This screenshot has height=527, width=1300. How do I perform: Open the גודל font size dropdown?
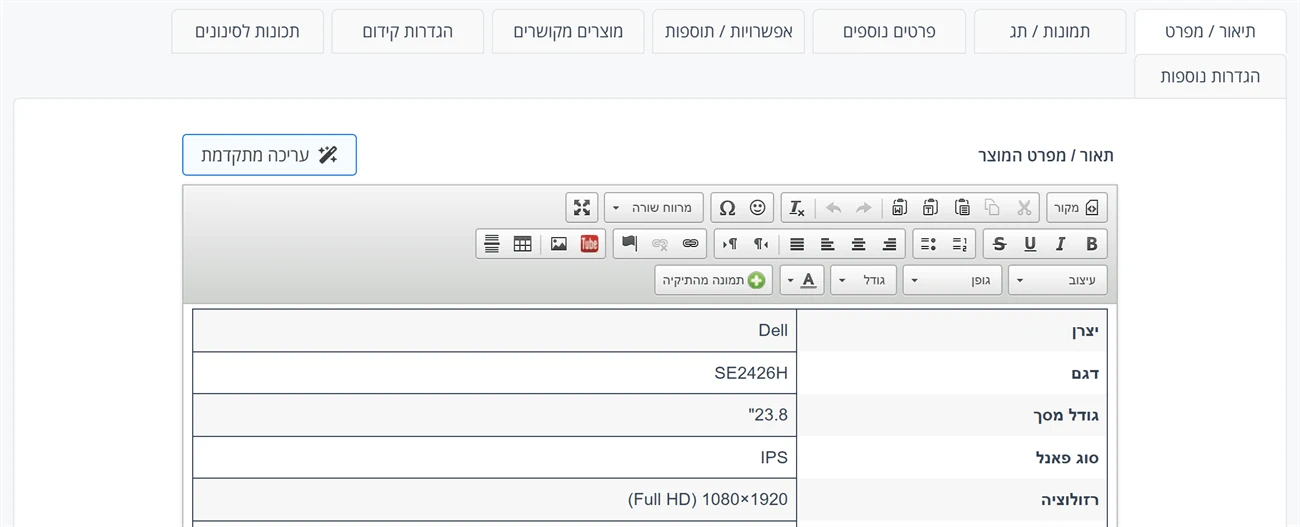click(x=864, y=280)
